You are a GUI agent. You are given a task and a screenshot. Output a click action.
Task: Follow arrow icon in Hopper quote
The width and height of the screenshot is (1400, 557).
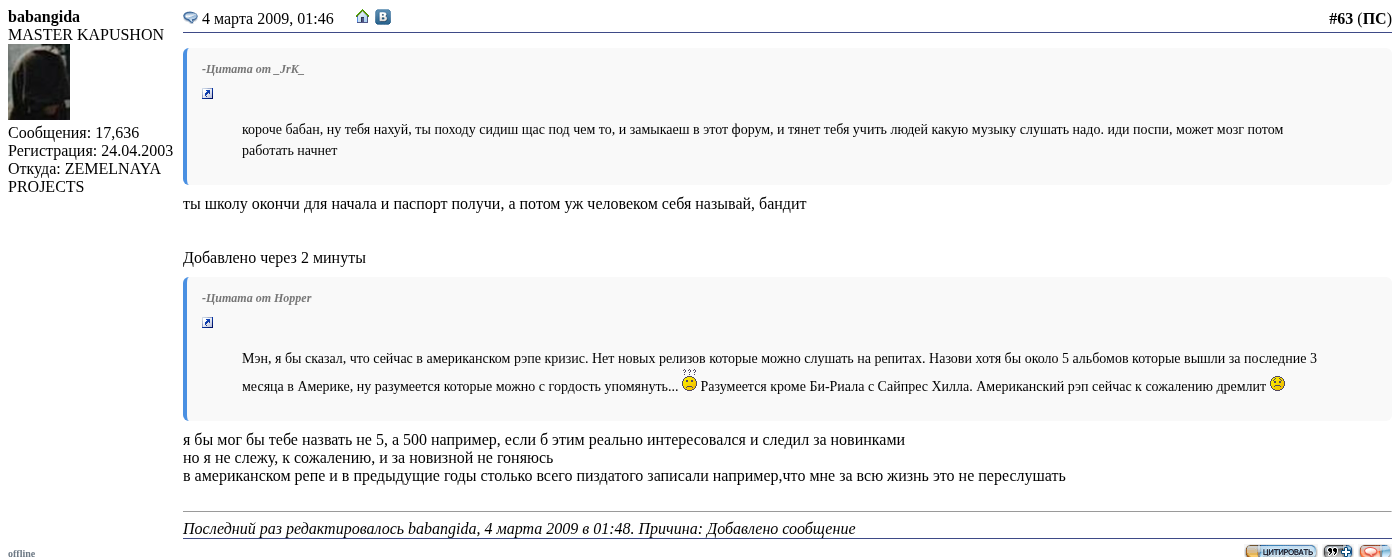pyautogui.click(x=208, y=323)
